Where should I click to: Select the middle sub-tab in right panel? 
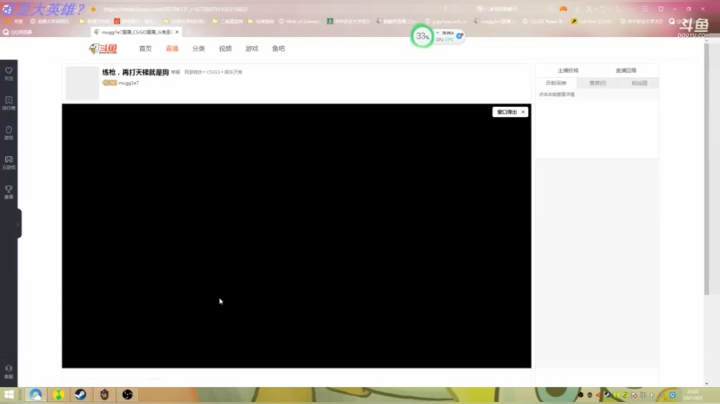598,83
